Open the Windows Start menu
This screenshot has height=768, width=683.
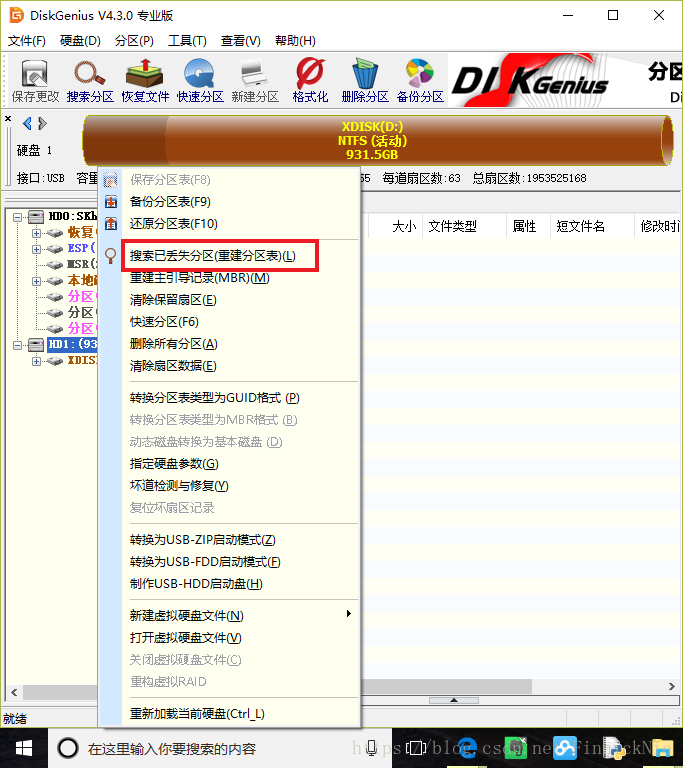tap(24, 748)
